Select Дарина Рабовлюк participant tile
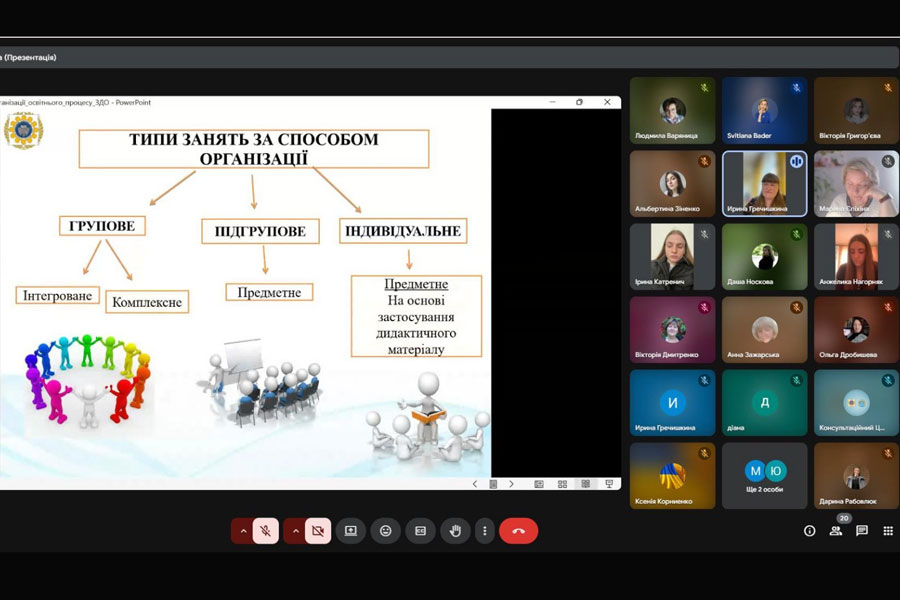The image size is (900, 600). tap(856, 475)
